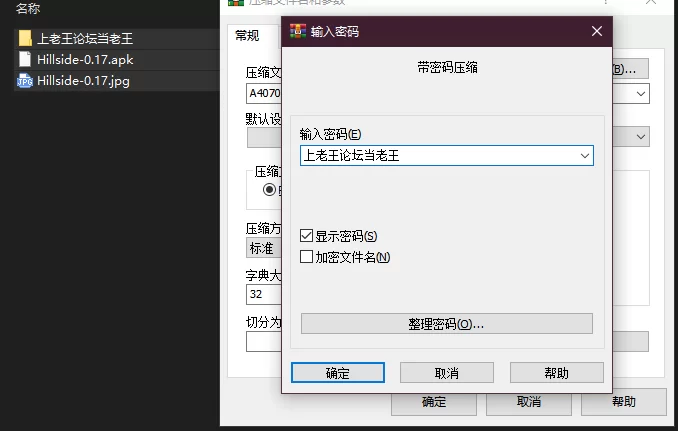Click the 标准 compression method box
The width and height of the screenshot is (678, 431).
[264, 249]
